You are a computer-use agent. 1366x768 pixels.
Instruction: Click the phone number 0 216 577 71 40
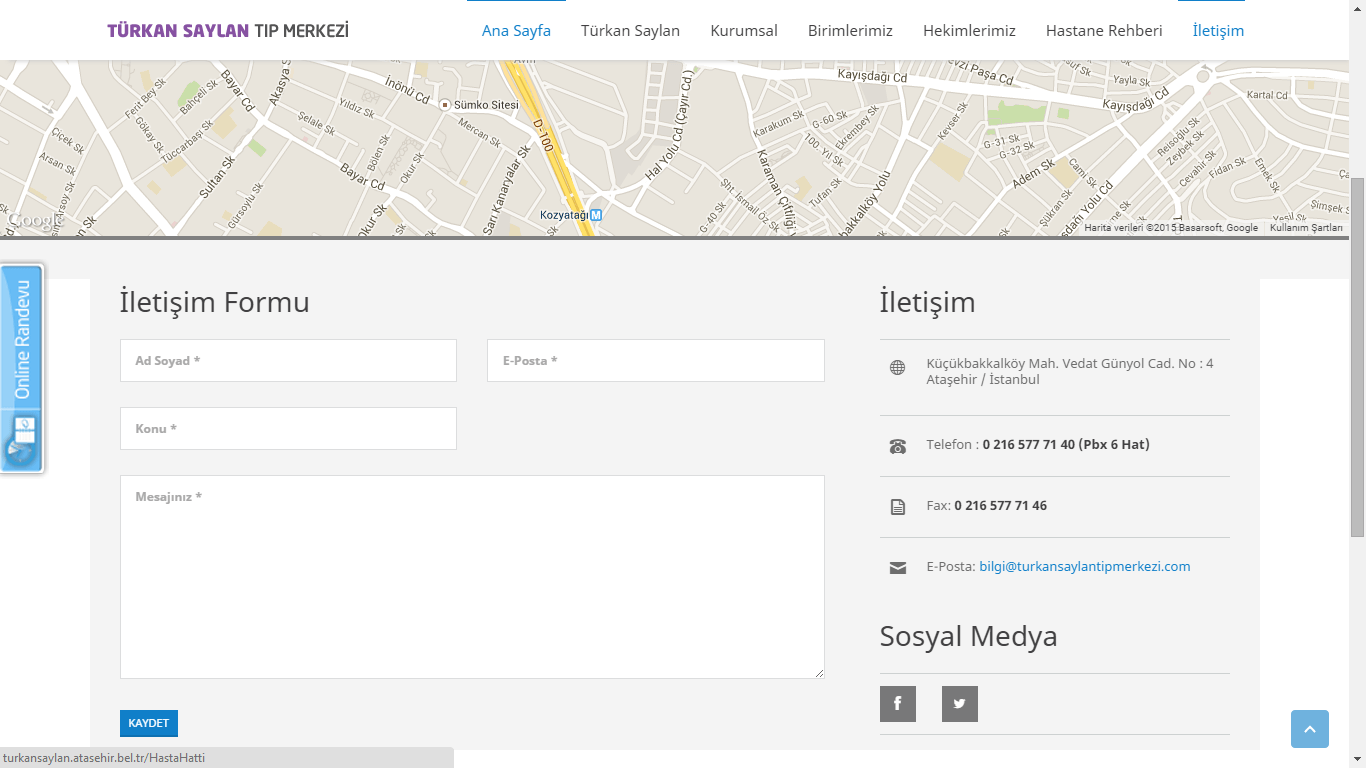tap(1029, 444)
